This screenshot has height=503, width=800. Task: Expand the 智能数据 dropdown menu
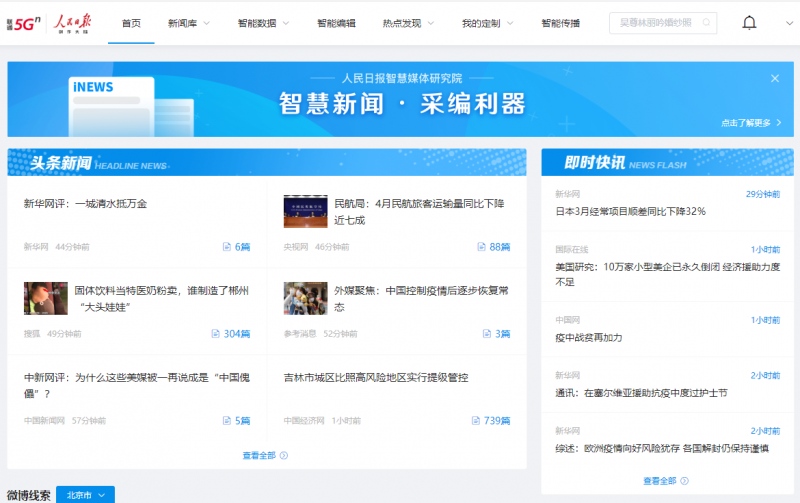tap(264, 23)
